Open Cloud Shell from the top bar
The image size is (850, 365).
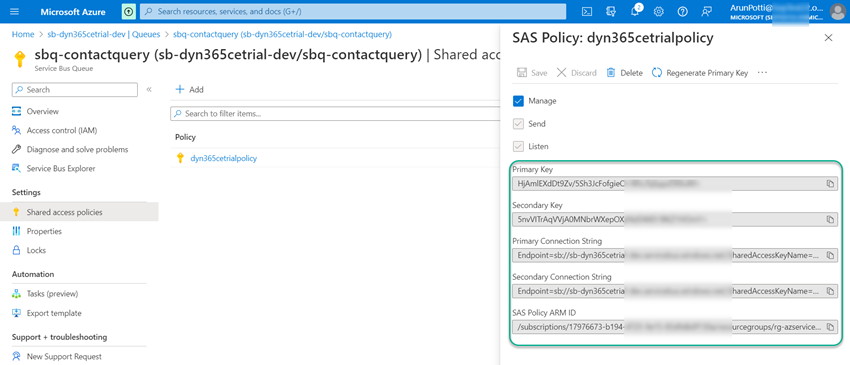click(x=587, y=11)
